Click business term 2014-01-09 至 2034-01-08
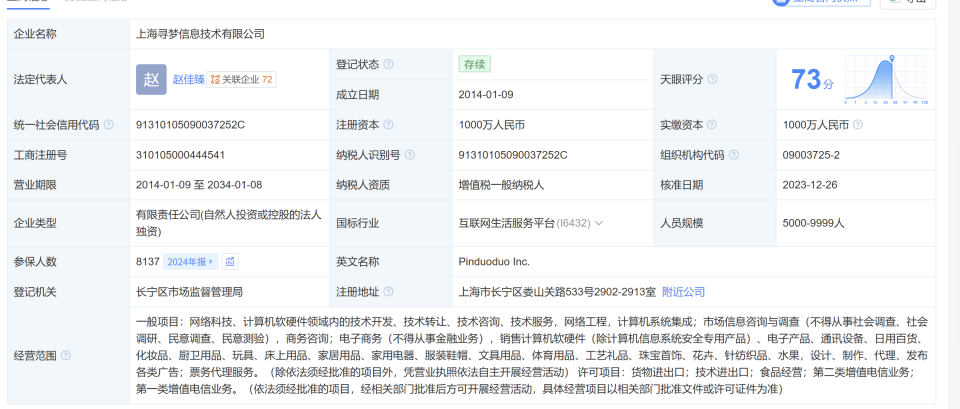 [x=199, y=185]
